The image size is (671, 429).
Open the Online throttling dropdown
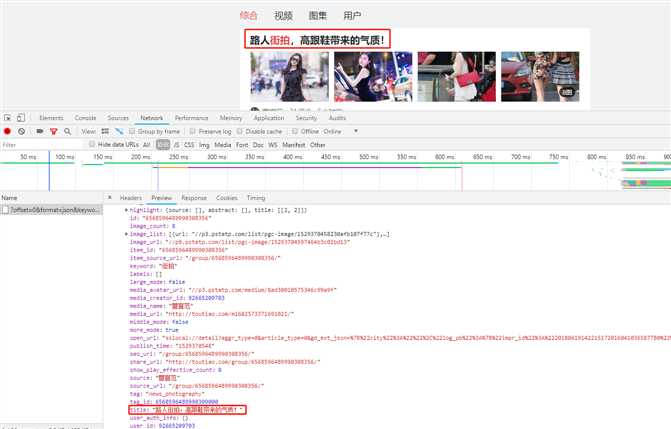point(341,131)
